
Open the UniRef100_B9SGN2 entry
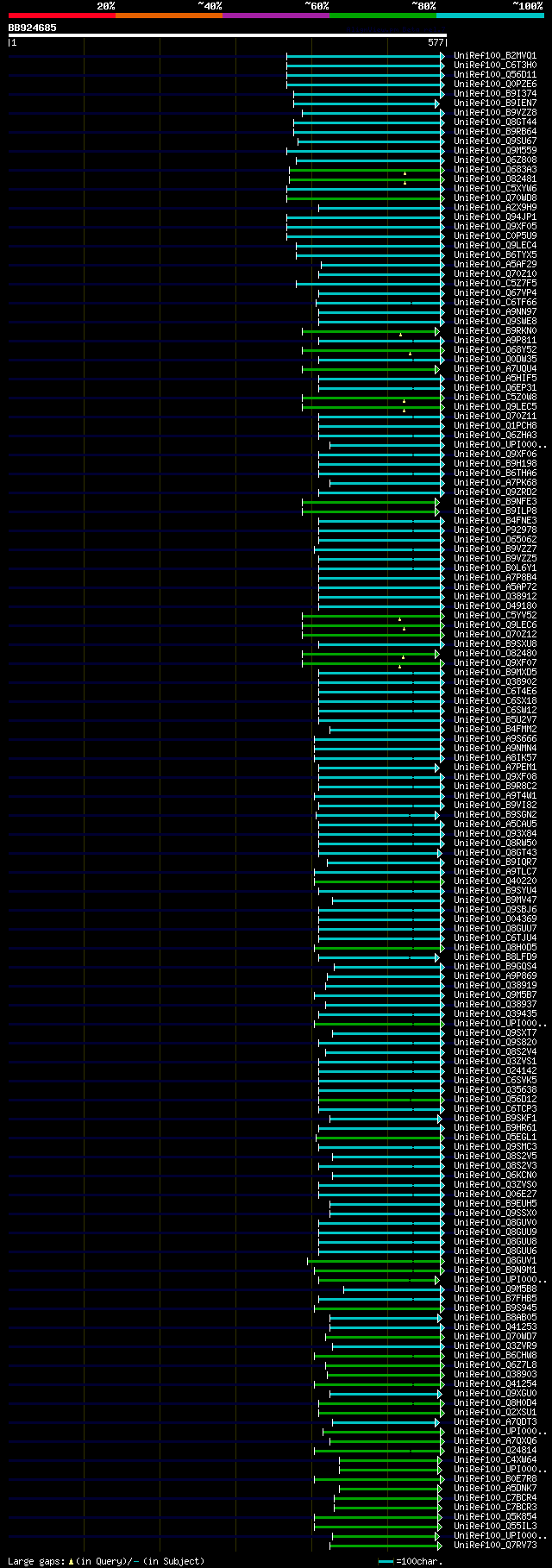[x=495, y=814]
